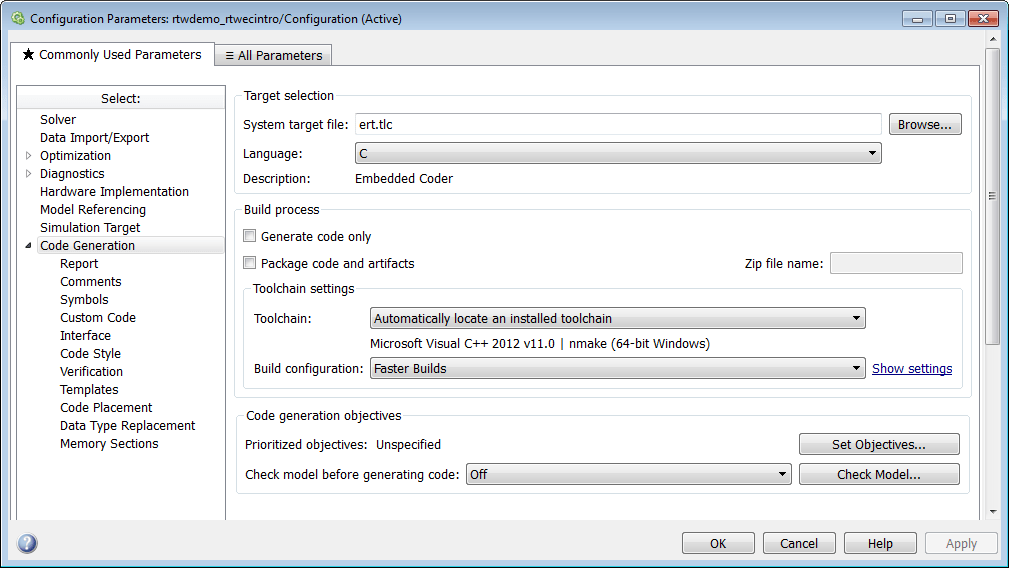Open Check model before generating code dropdown
This screenshot has width=1009, height=568.
click(628, 475)
